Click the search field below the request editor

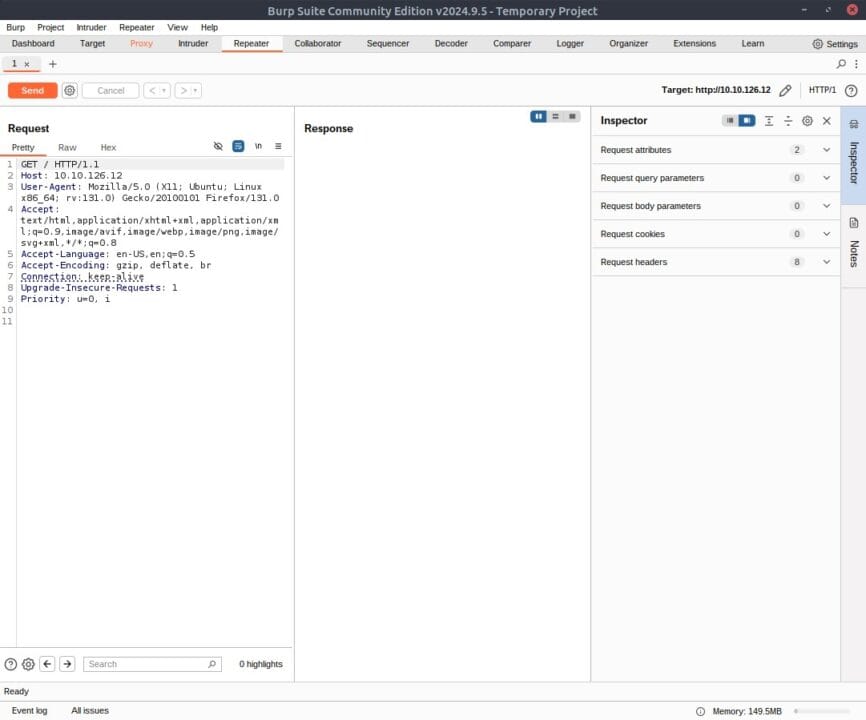click(150, 663)
